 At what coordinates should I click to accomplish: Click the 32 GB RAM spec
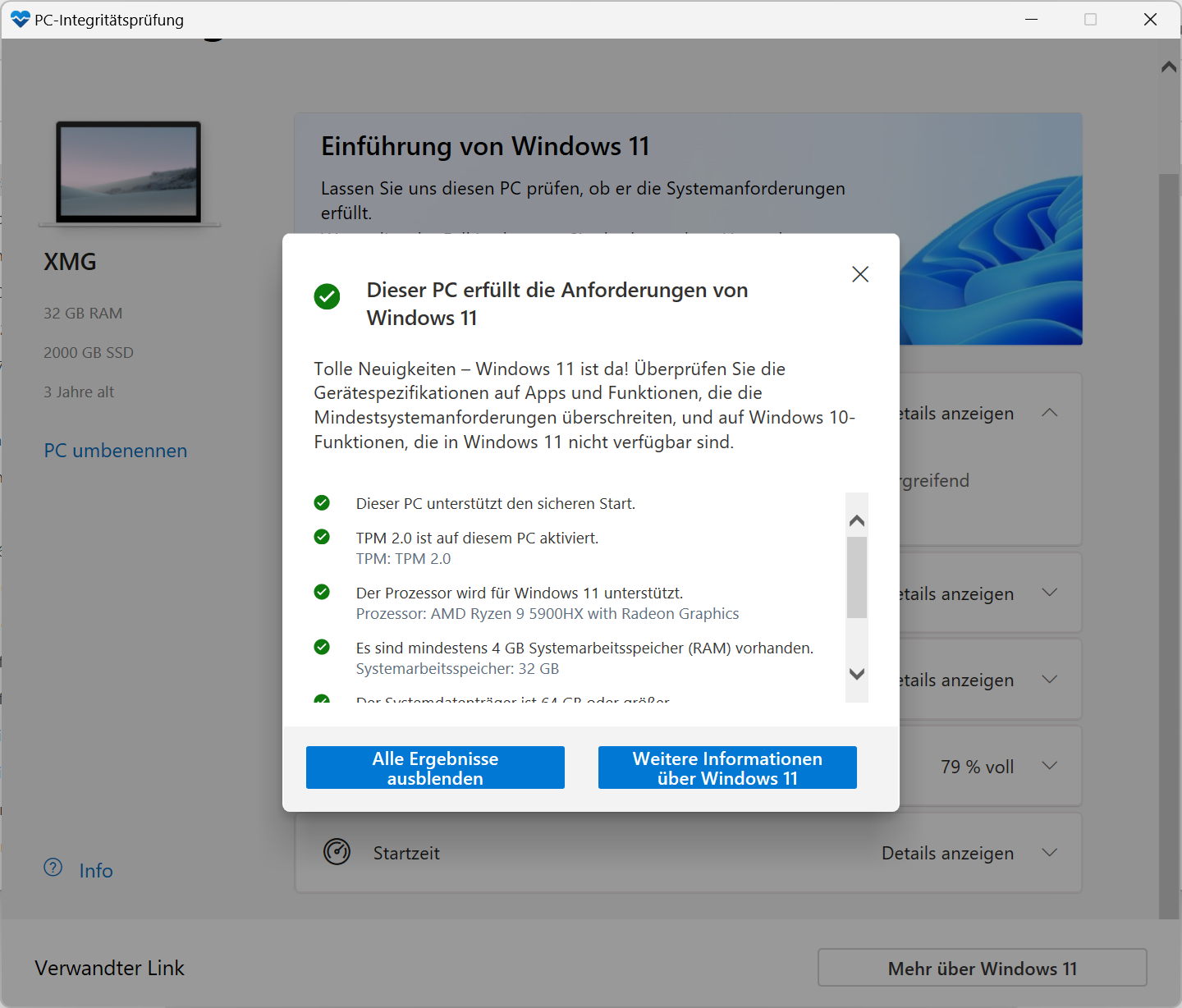click(x=83, y=314)
